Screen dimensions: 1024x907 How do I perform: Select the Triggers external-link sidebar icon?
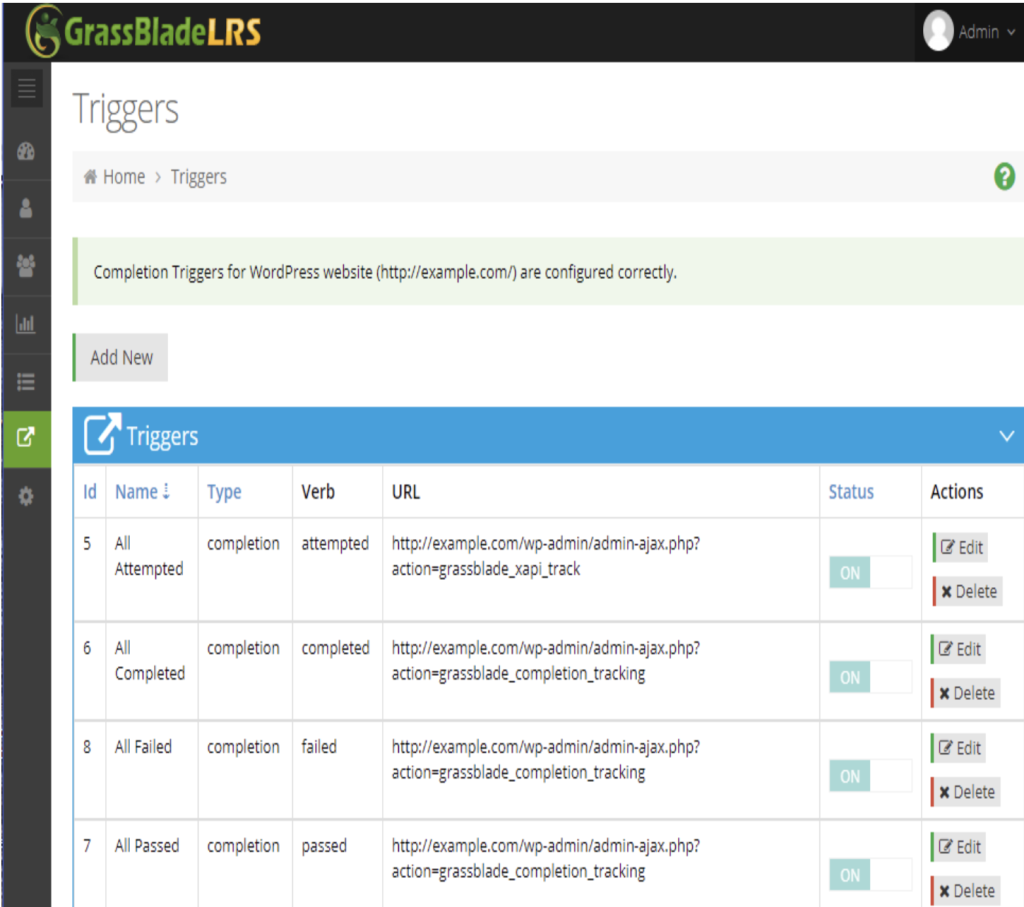[26, 438]
